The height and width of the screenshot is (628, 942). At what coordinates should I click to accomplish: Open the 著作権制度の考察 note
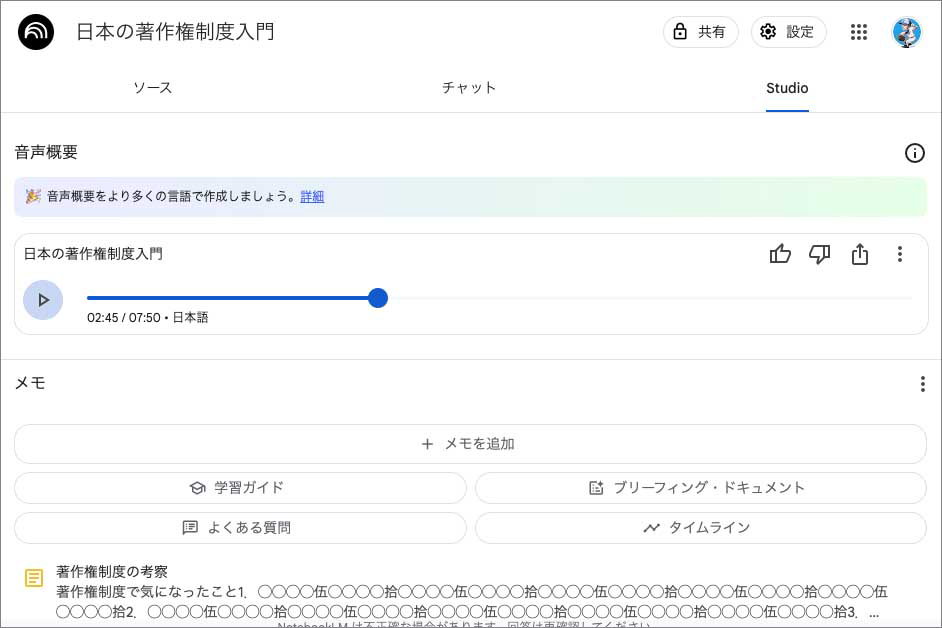(112, 572)
